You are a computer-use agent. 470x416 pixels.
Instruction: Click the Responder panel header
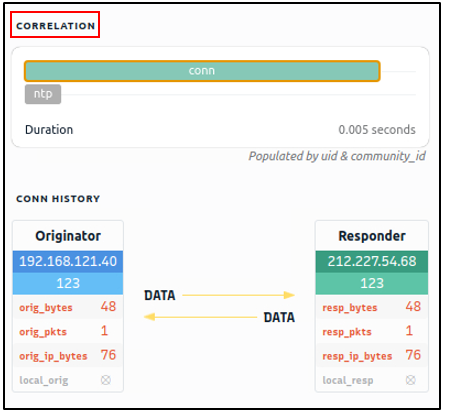372,236
